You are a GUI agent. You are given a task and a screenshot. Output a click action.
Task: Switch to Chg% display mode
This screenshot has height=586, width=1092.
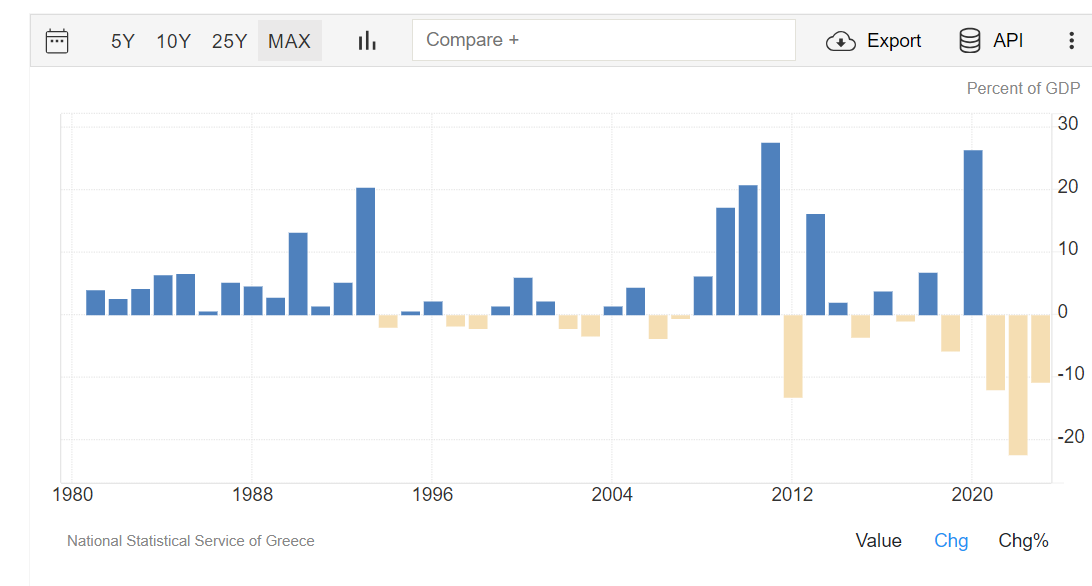pyautogui.click(x=1023, y=541)
